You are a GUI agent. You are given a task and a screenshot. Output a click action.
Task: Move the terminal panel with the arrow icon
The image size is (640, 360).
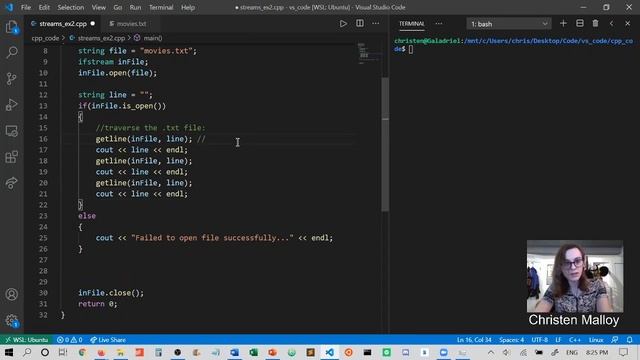[611, 24]
